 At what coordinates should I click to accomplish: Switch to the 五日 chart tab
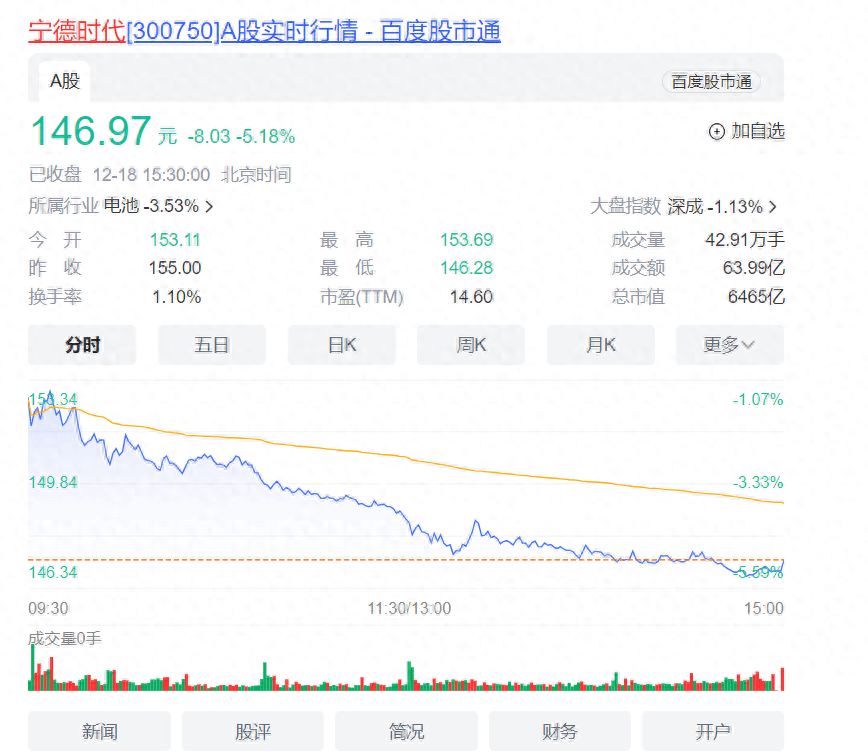(211, 345)
